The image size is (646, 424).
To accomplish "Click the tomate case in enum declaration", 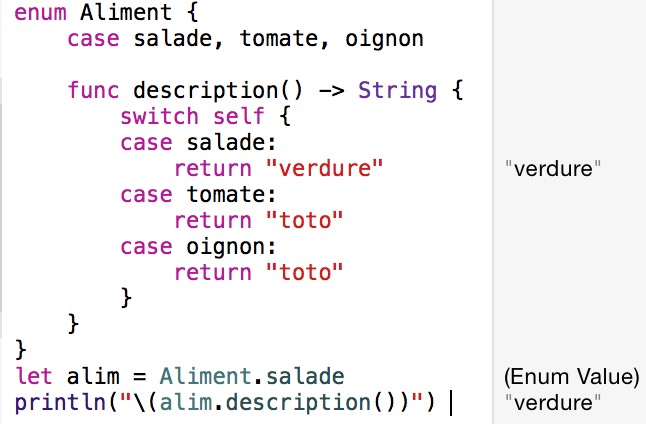I will coord(279,39).
